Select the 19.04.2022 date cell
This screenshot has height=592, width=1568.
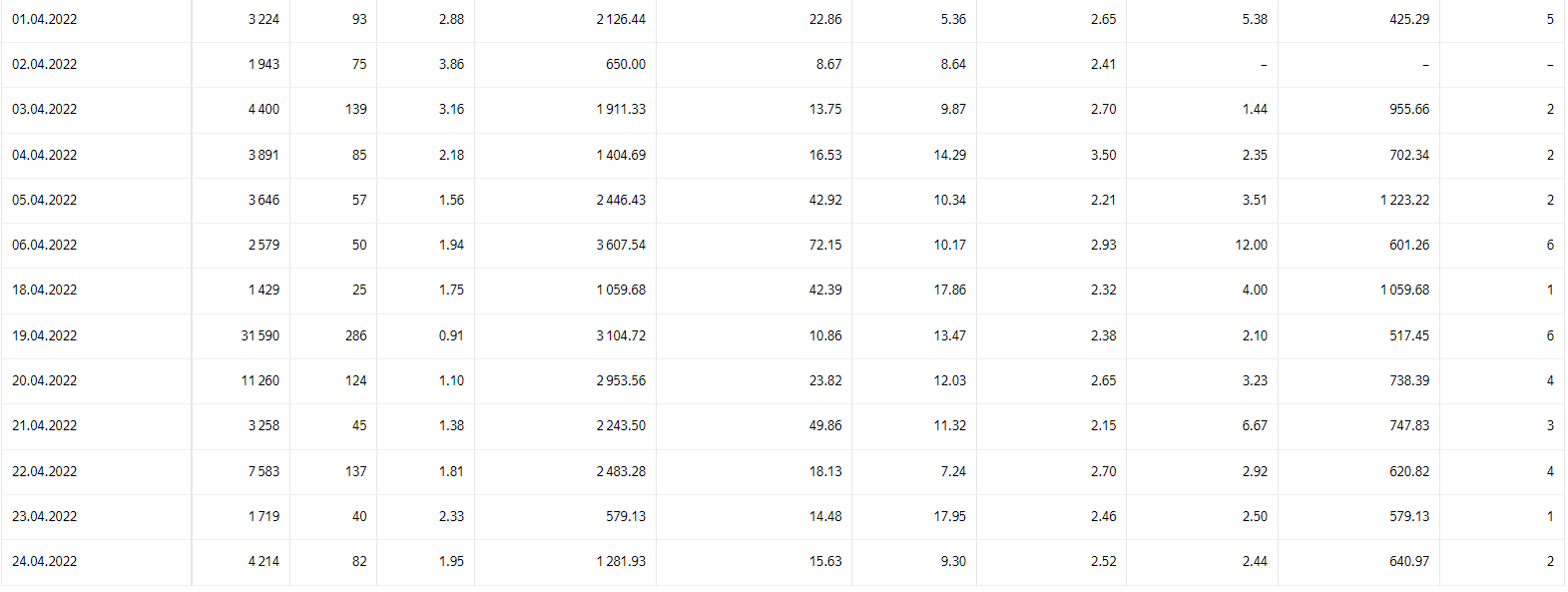(x=45, y=335)
